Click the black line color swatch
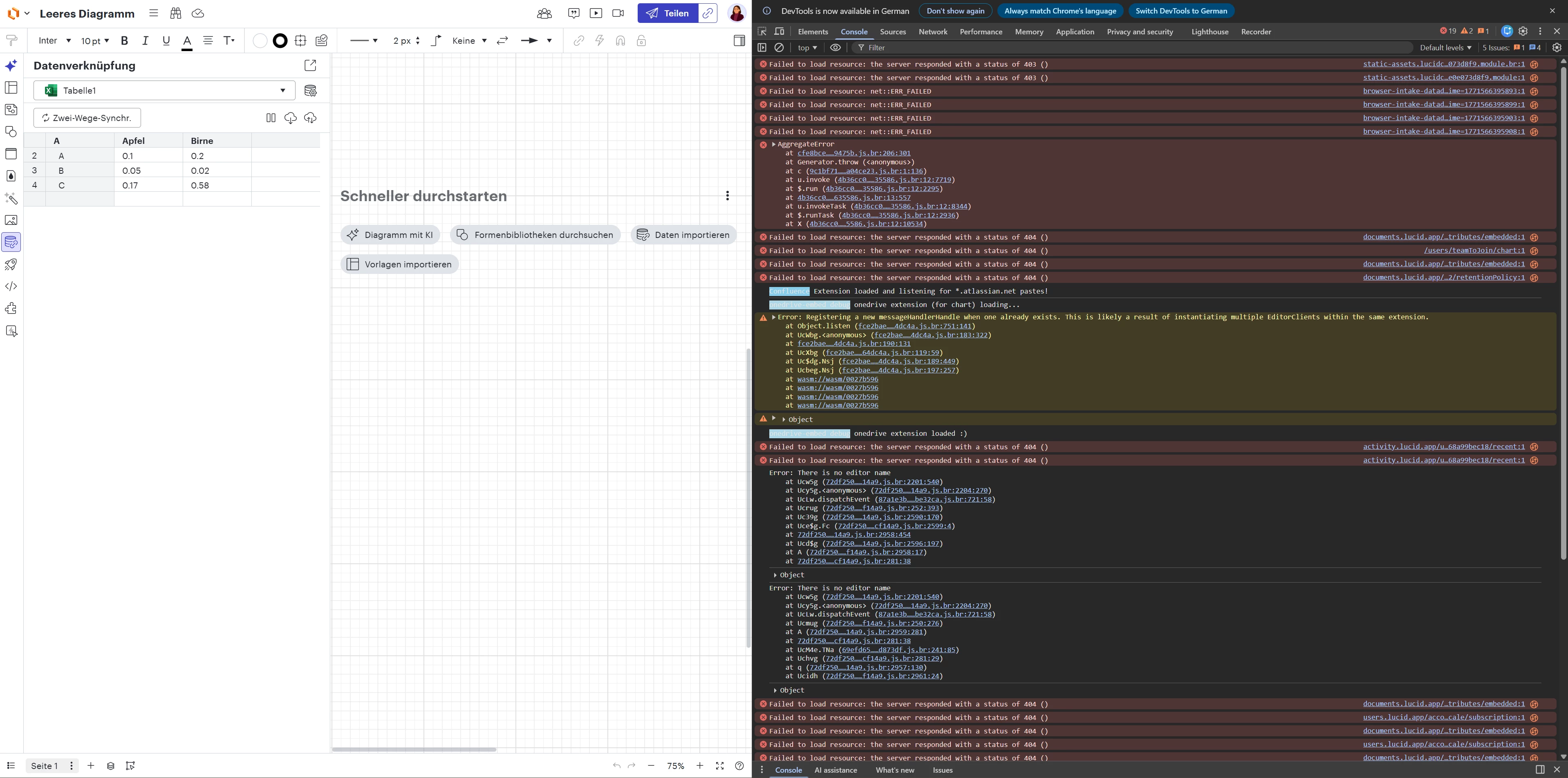This screenshot has height=778, width=1568. pyautogui.click(x=280, y=41)
